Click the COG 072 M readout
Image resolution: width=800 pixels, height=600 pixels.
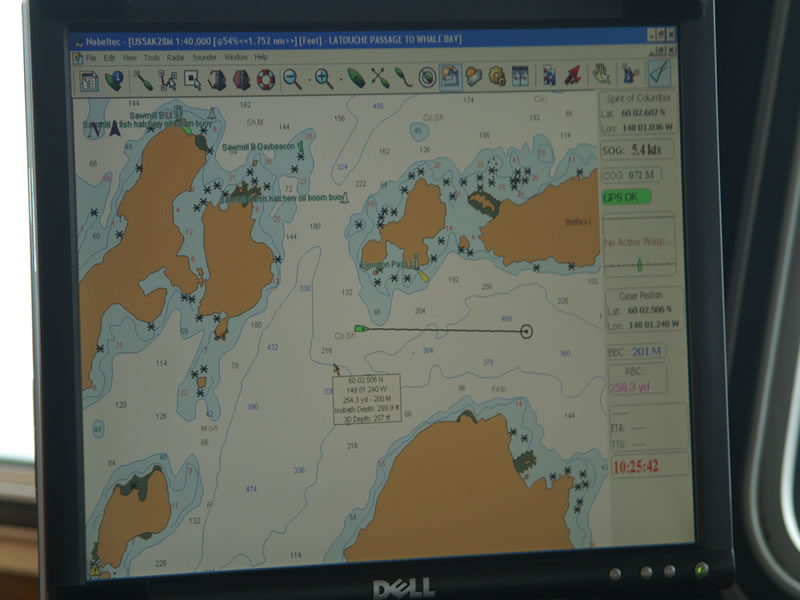click(631, 175)
